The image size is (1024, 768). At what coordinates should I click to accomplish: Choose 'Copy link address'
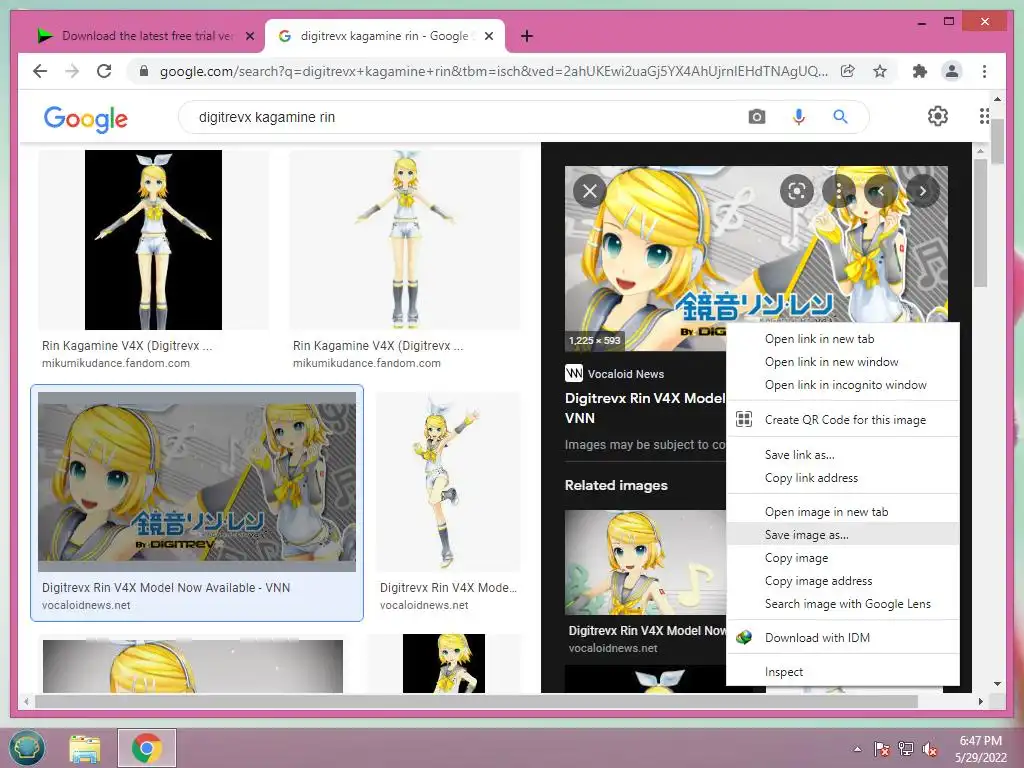coord(842,477)
